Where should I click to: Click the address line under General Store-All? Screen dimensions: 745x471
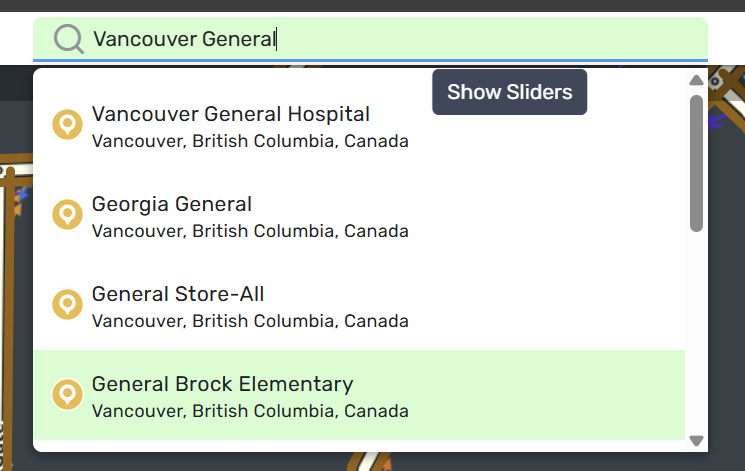250,321
